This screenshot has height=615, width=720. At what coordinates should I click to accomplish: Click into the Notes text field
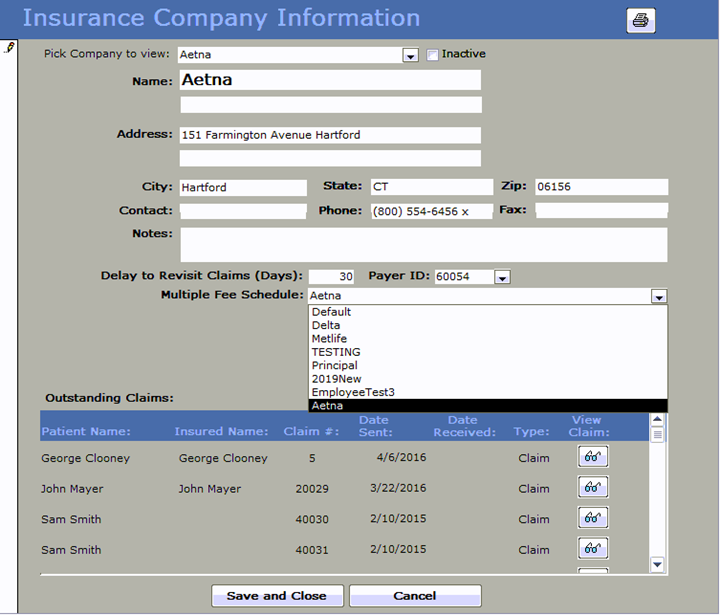[x=423, y=244]
